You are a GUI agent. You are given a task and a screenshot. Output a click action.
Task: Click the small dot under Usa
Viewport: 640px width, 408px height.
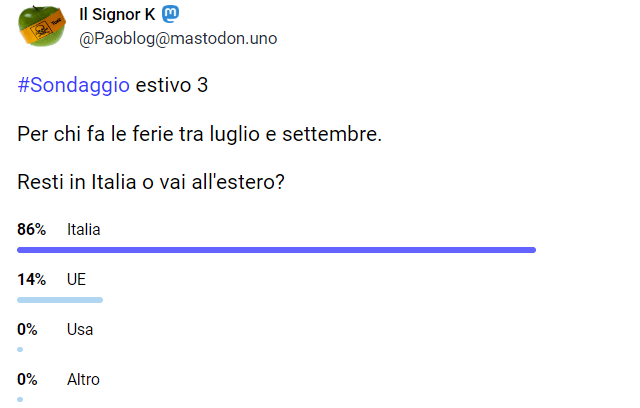coord(20,349)
